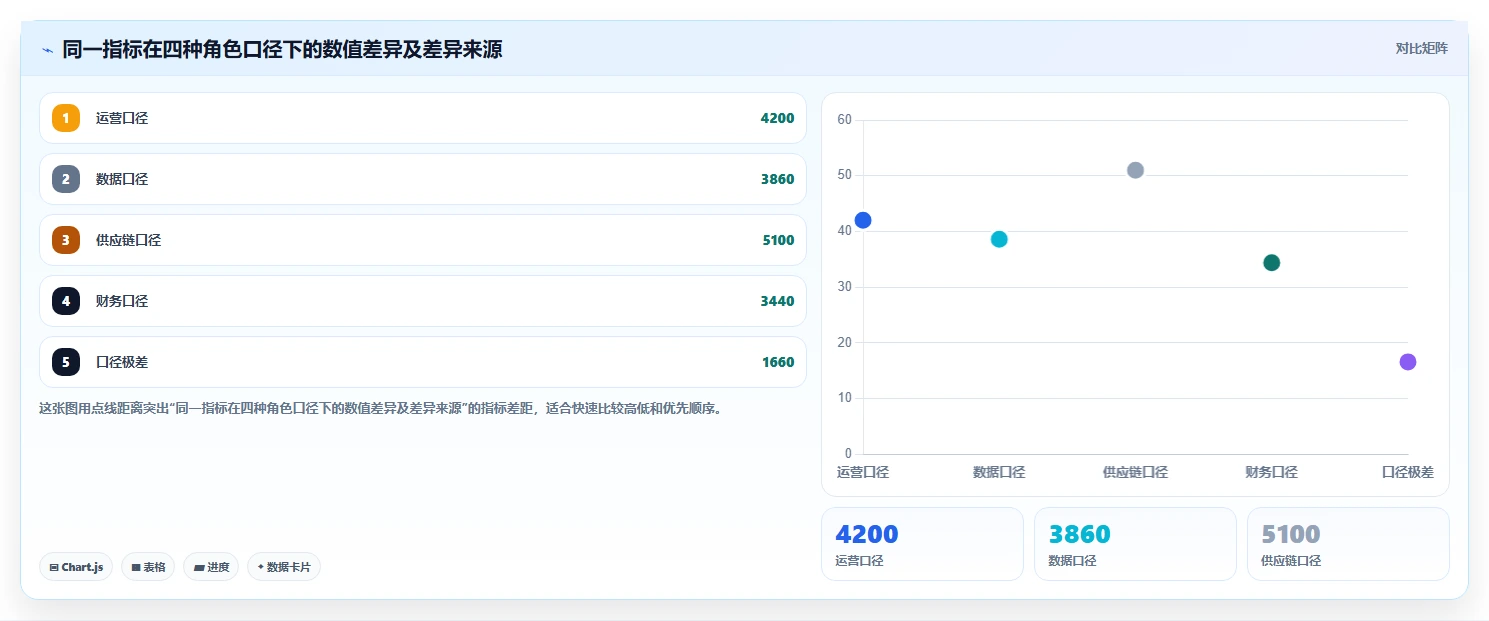
Task: Click the 口径极差 row label in list
Action: coord(122,362)
